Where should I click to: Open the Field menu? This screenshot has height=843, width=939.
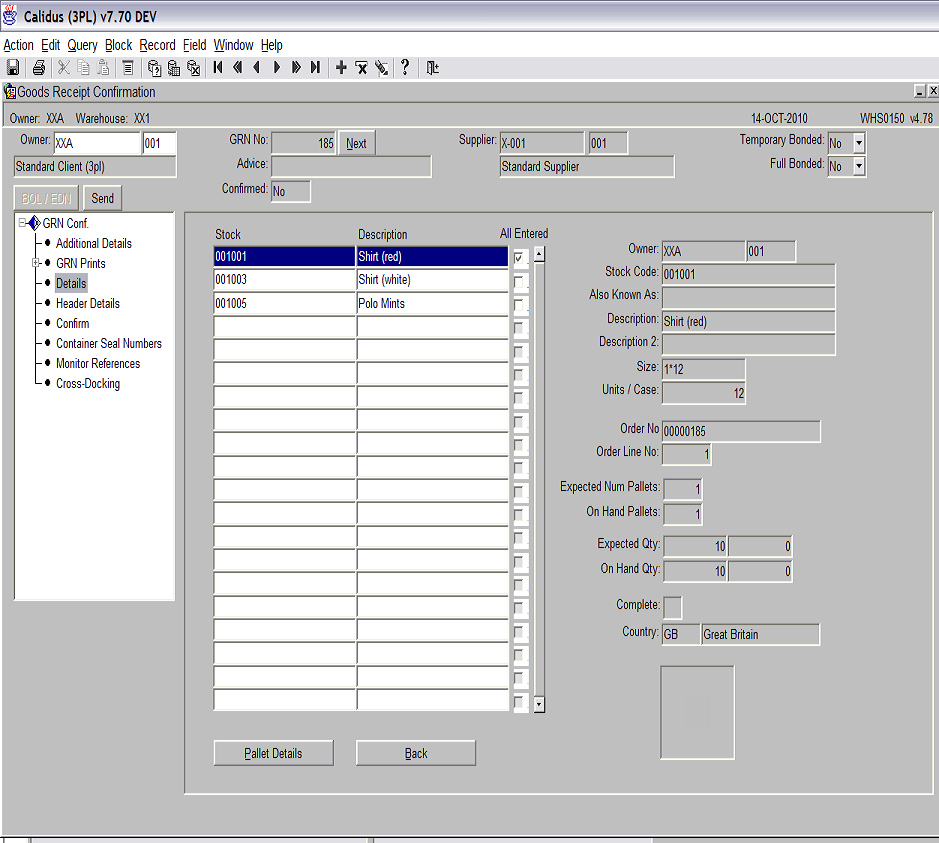click(x=195, y=45)
